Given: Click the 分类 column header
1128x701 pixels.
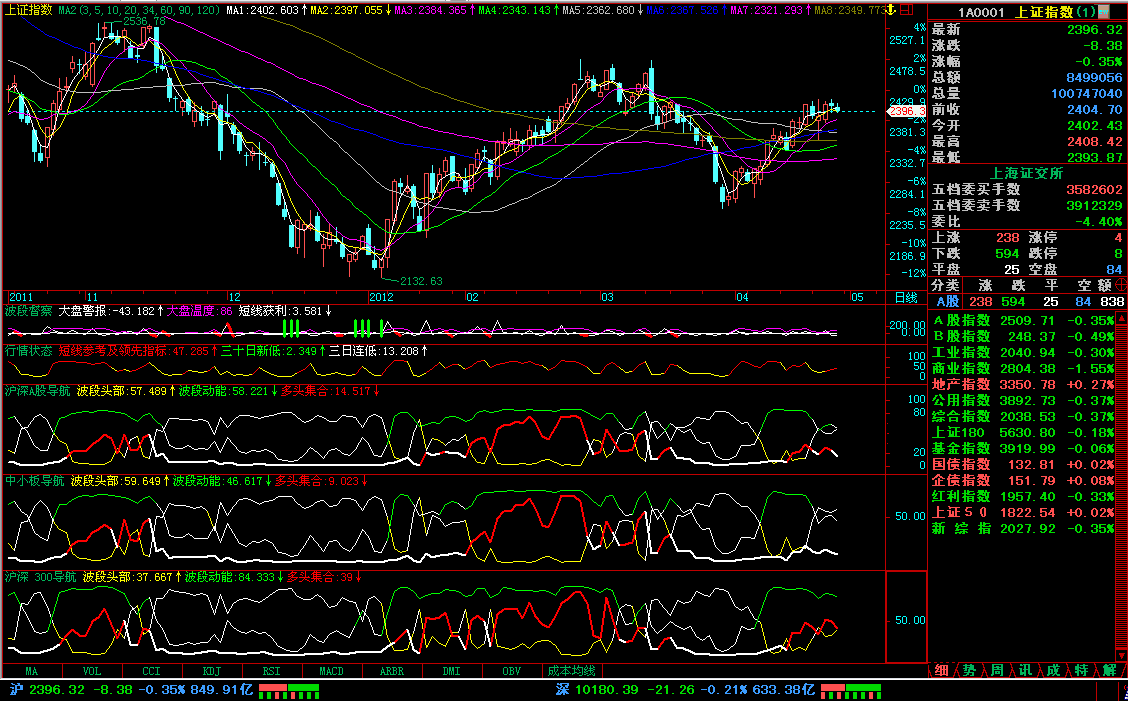Looking at the screenshot, I should 945,285.
